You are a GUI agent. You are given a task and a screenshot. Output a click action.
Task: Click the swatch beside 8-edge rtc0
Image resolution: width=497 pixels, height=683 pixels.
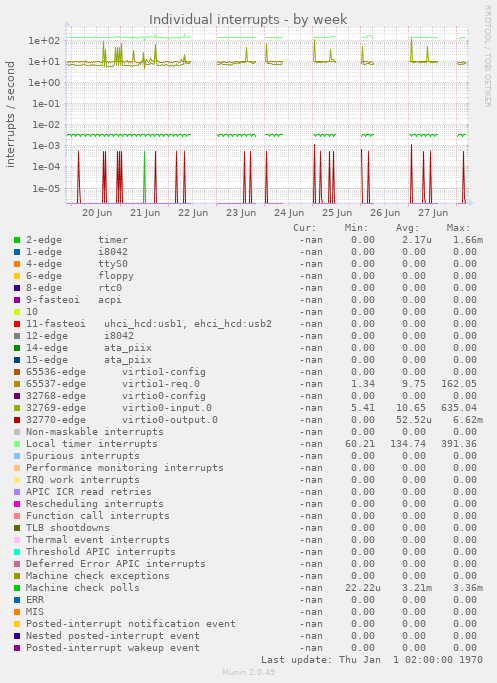coord(17,288)
